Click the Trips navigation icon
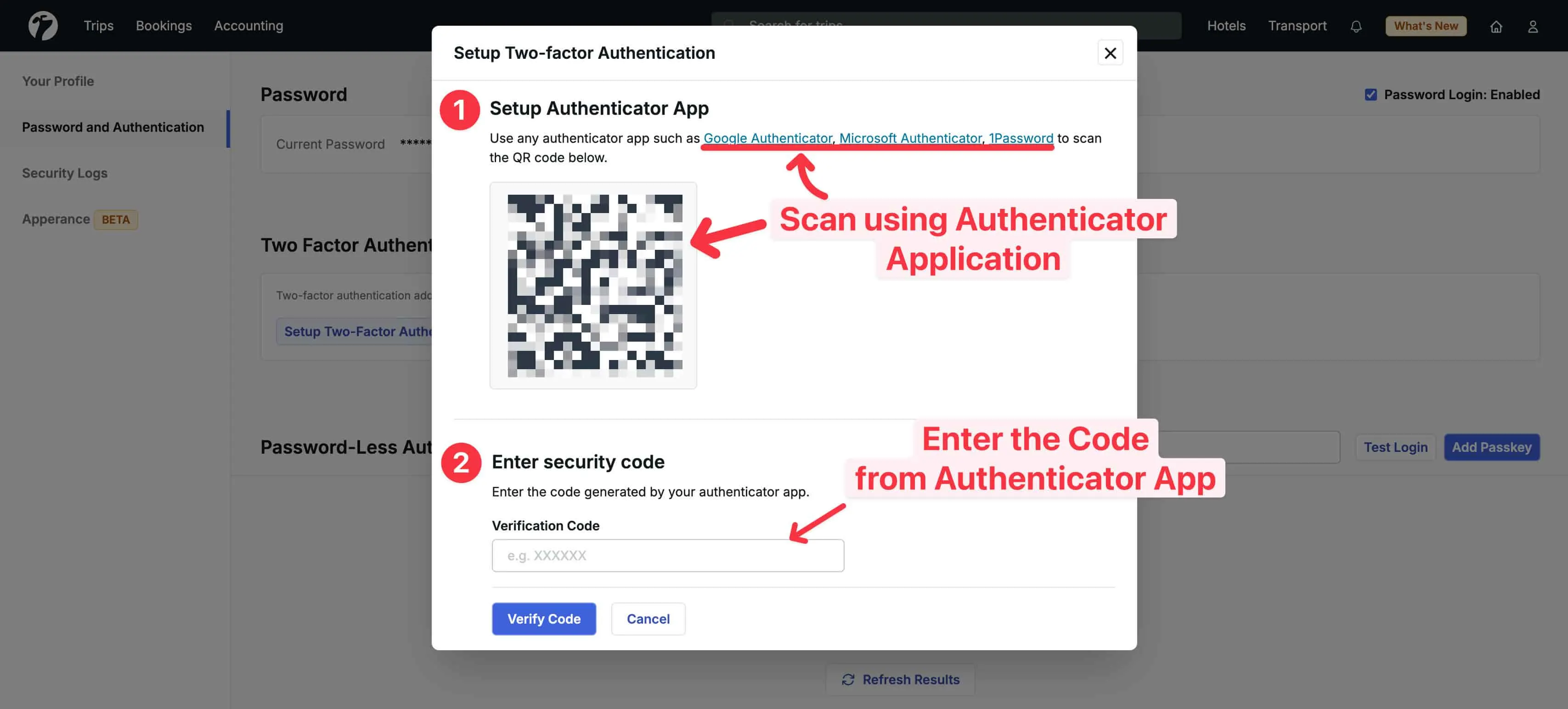Viewport: 1568px width, 709px height. 98,25
